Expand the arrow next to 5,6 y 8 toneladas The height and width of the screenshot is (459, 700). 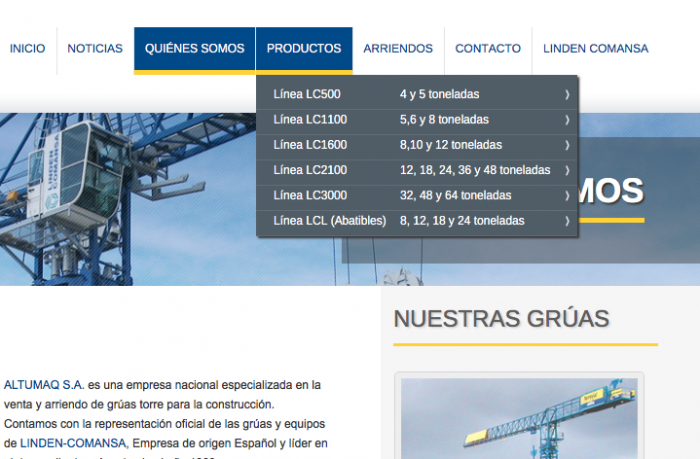567,120
